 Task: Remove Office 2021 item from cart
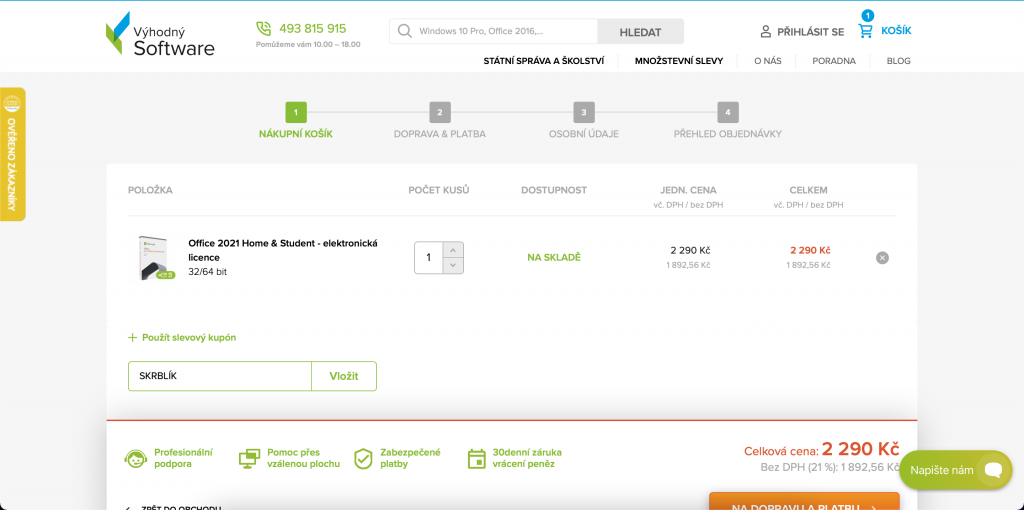point(882,258)
